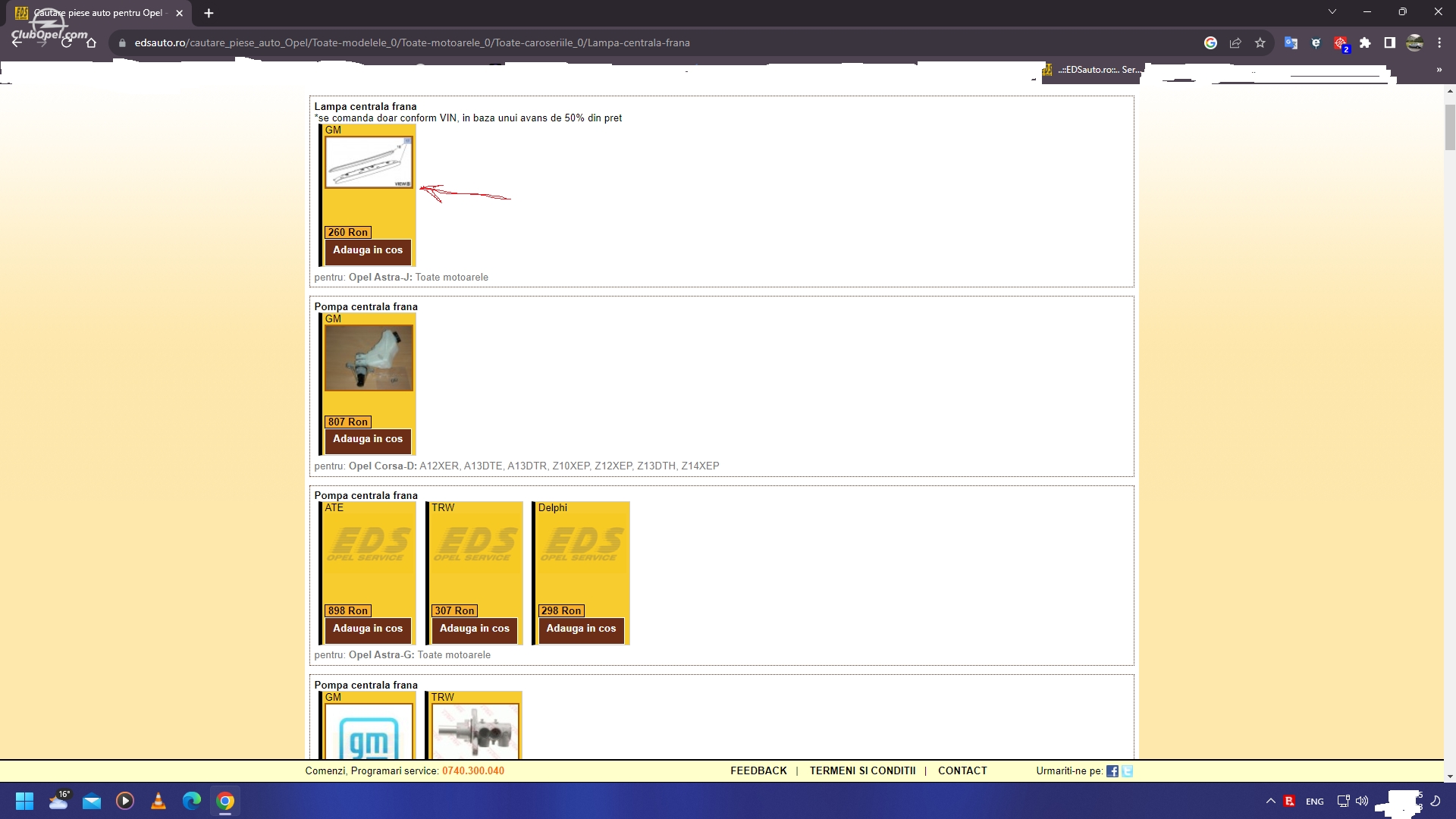This screenshot has height=819, width=1456.
Task: Open the volume control tray icon
Action: 1362,801
